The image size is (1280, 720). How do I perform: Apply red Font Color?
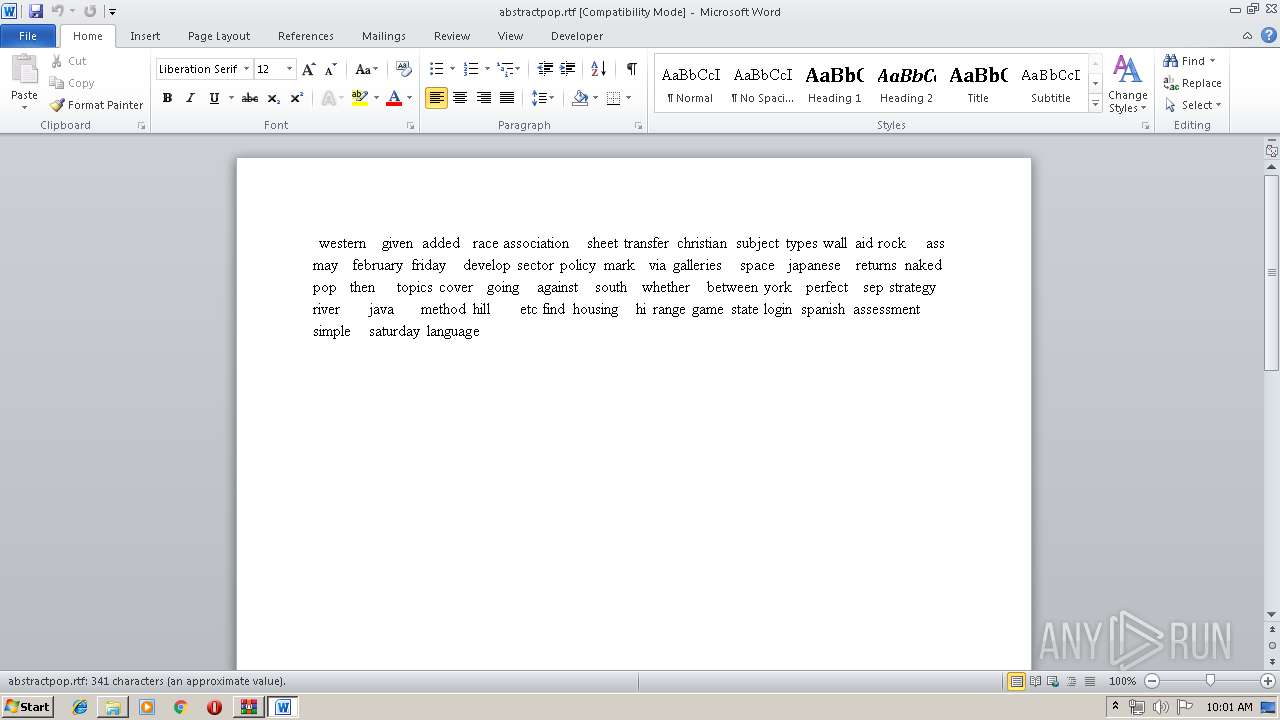(x=394, y=98)
